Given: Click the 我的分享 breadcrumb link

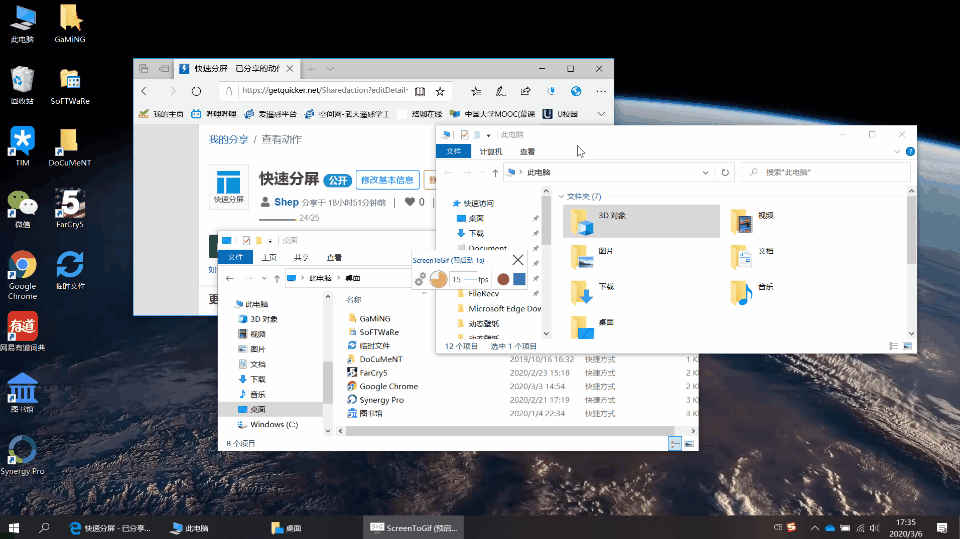Looking at the screenshot, I should coord(228,140).
